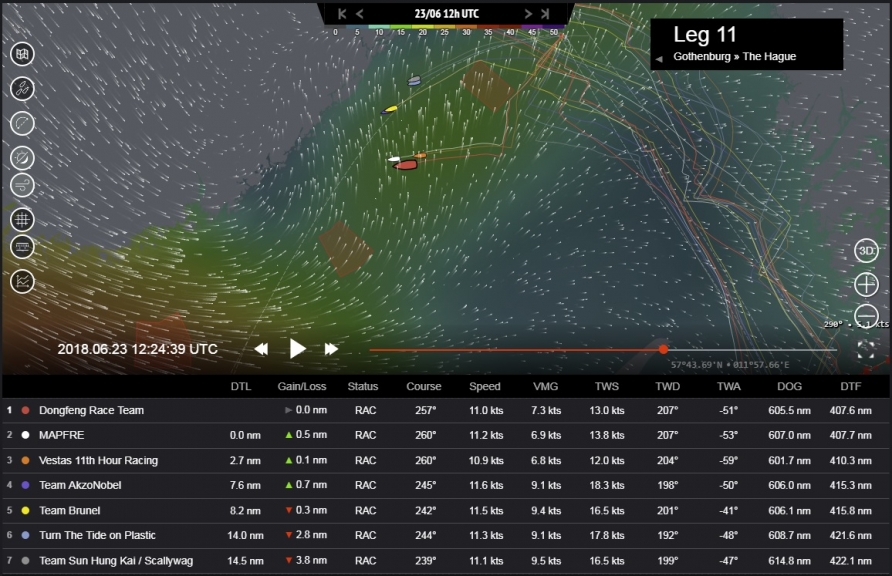Zoom out of the map
The image size is (892, 576).
point(866,315)
